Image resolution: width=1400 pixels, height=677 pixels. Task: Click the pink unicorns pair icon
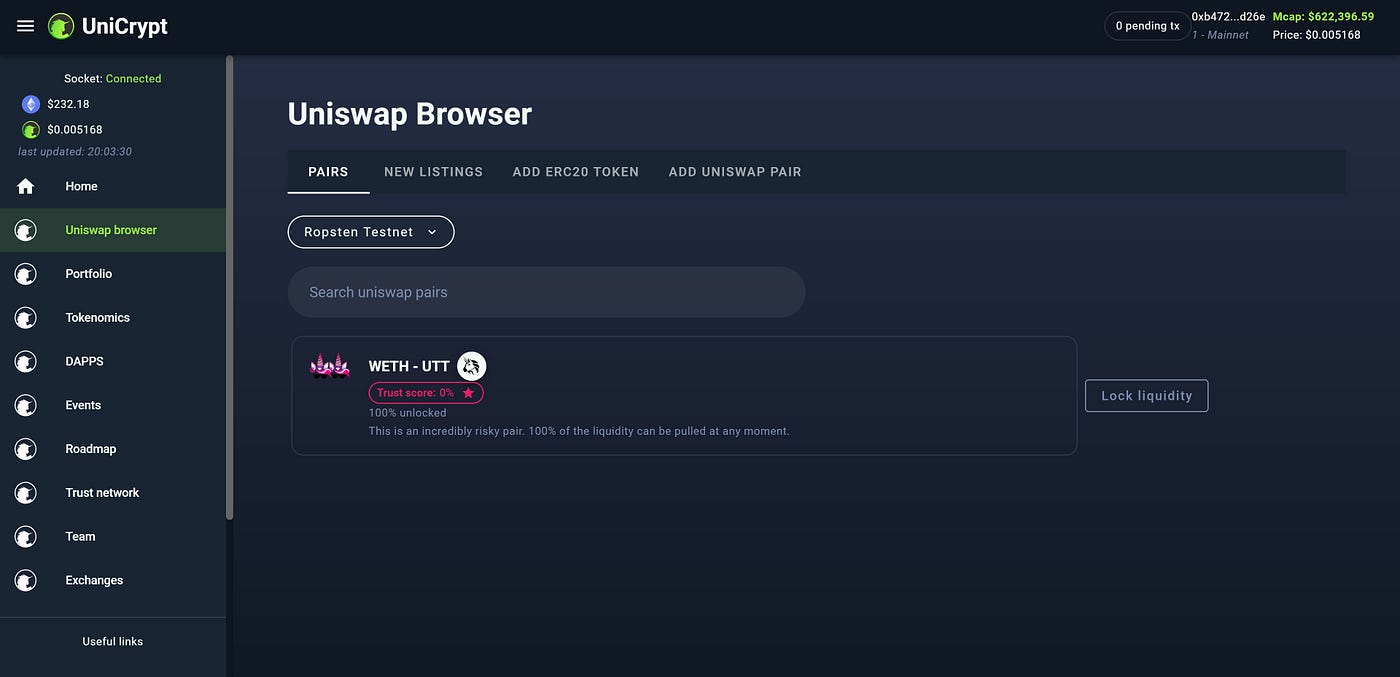pos(329,367)
